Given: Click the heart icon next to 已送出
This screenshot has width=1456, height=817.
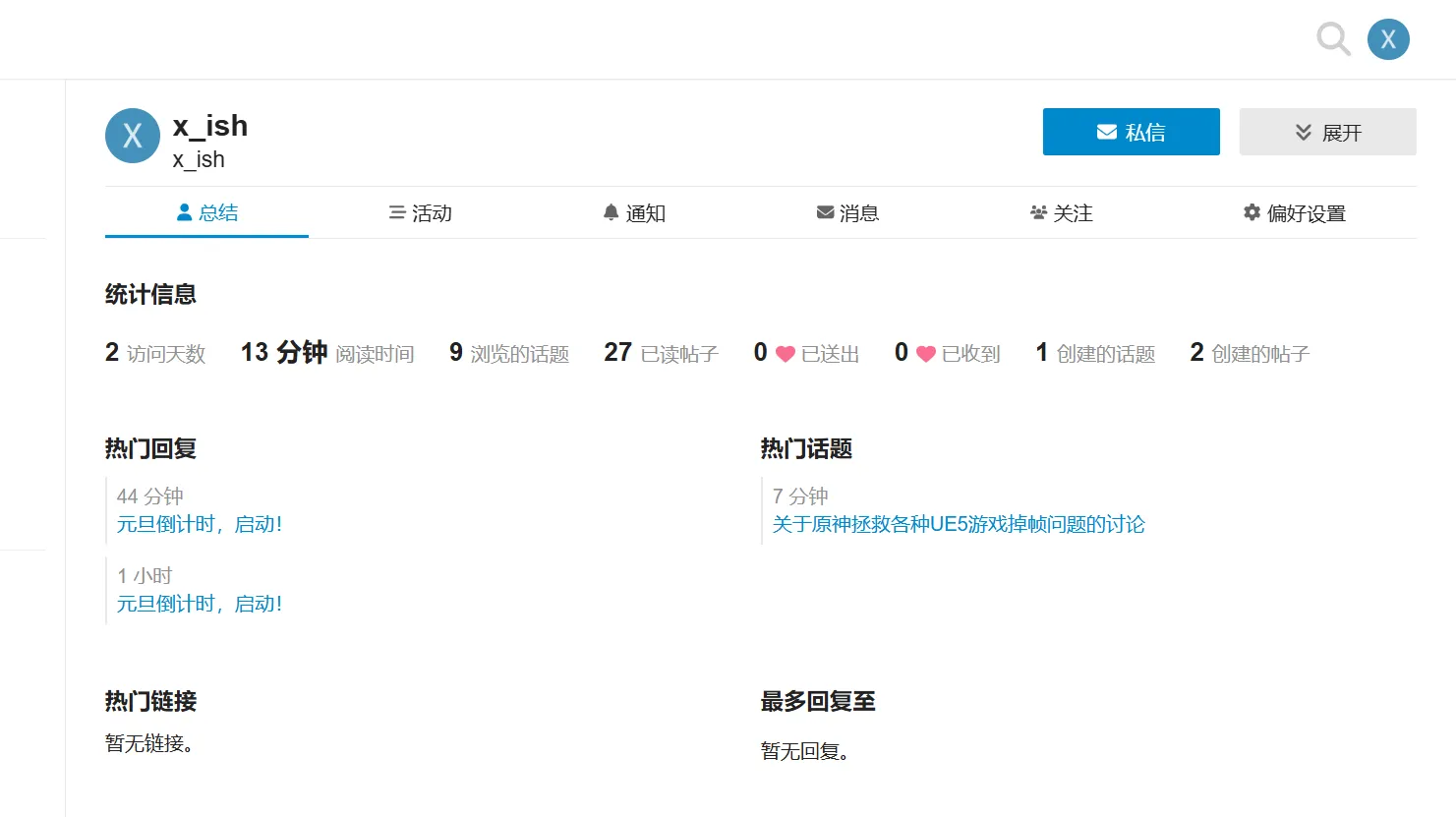Looking at the screenshot, I should pos(785,354).
